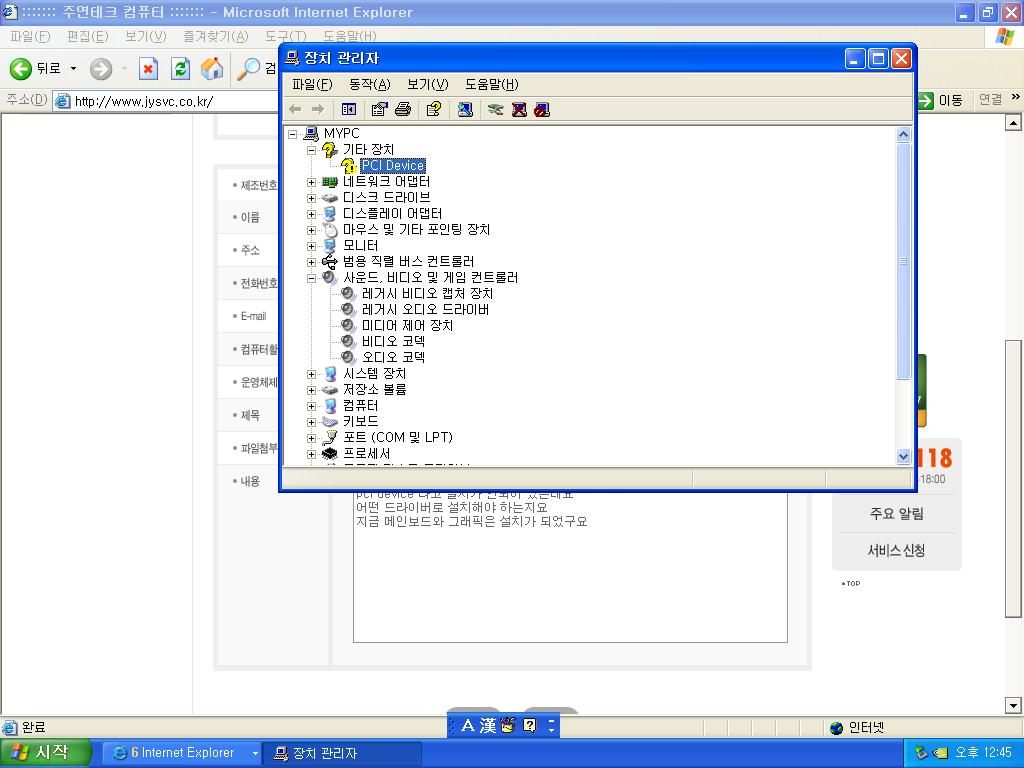This screenshot has width=1024, height=768.
Task: Click the Update driver toolbar icon
Action: [x=495, y=109]
